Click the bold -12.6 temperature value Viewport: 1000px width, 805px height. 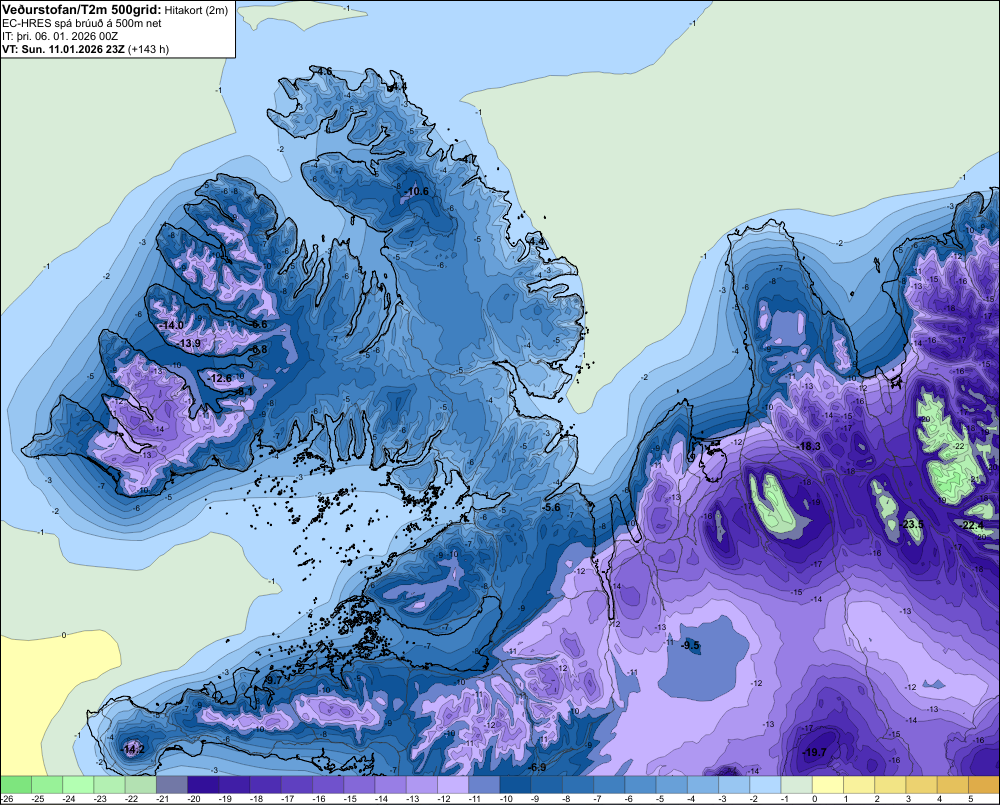pyautogui.click(x=220, y=378)
